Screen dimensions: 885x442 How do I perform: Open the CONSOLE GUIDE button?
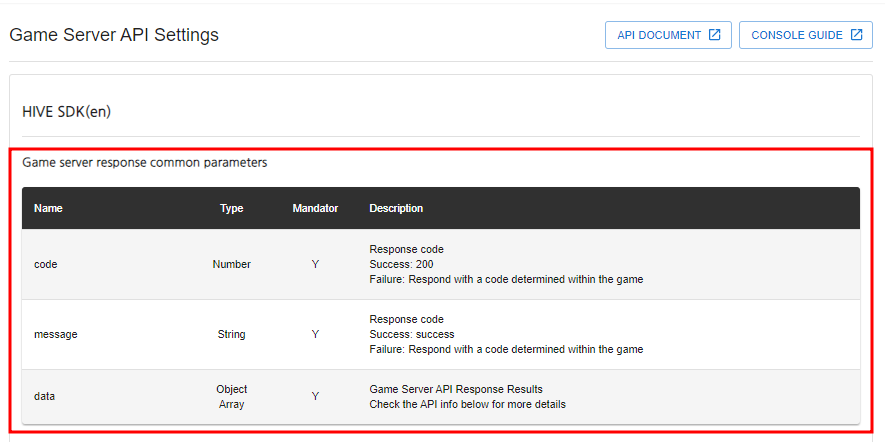point(806,35)
